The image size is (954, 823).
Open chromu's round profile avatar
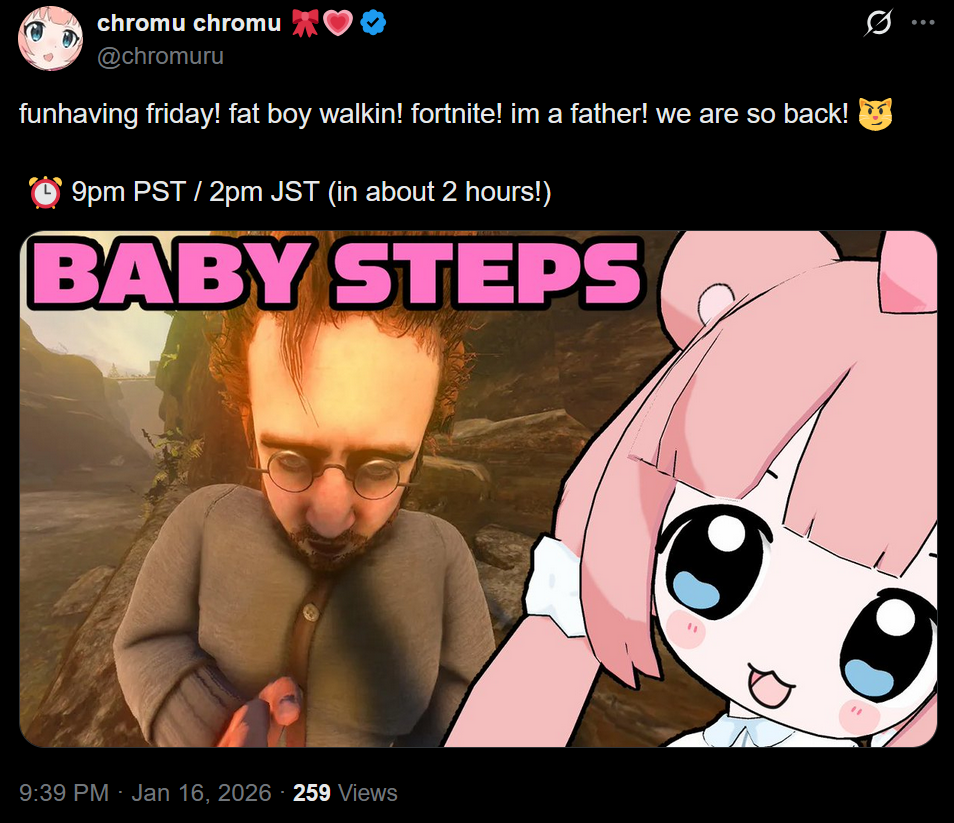(x=50, y=38)
